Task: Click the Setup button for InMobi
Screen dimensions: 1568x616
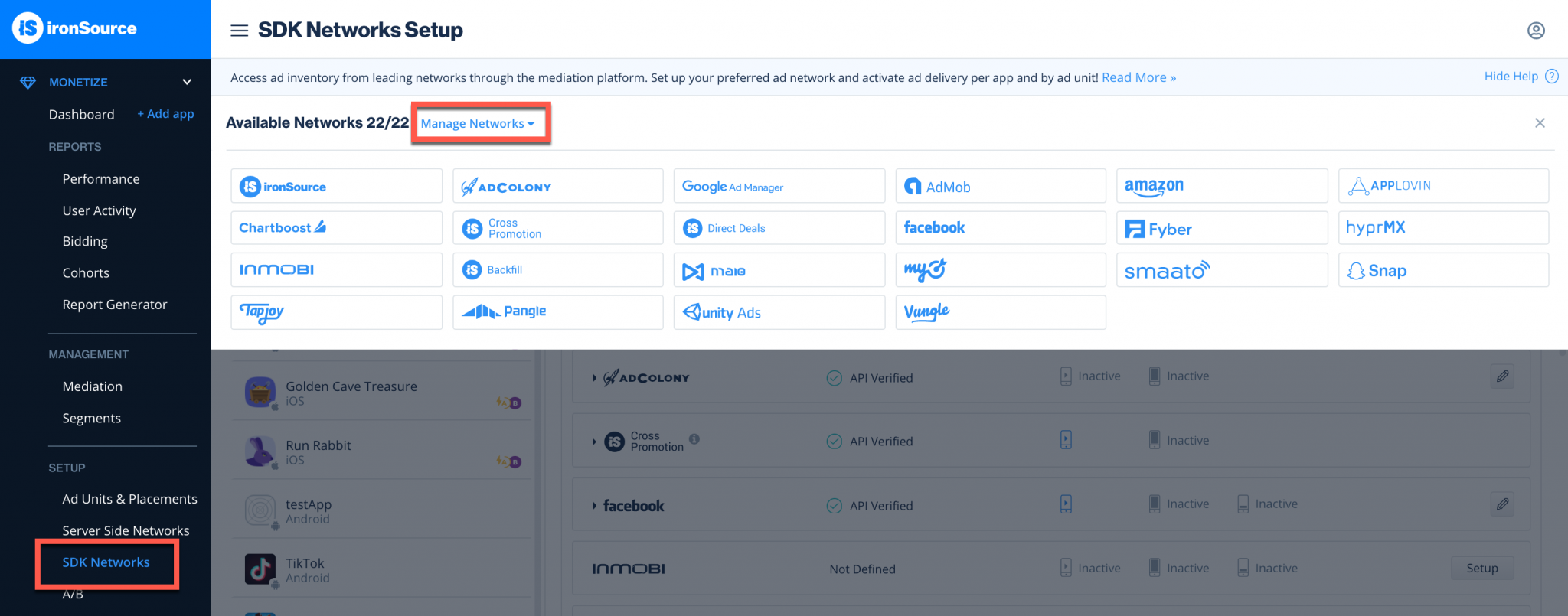Action: [1482, 568]
